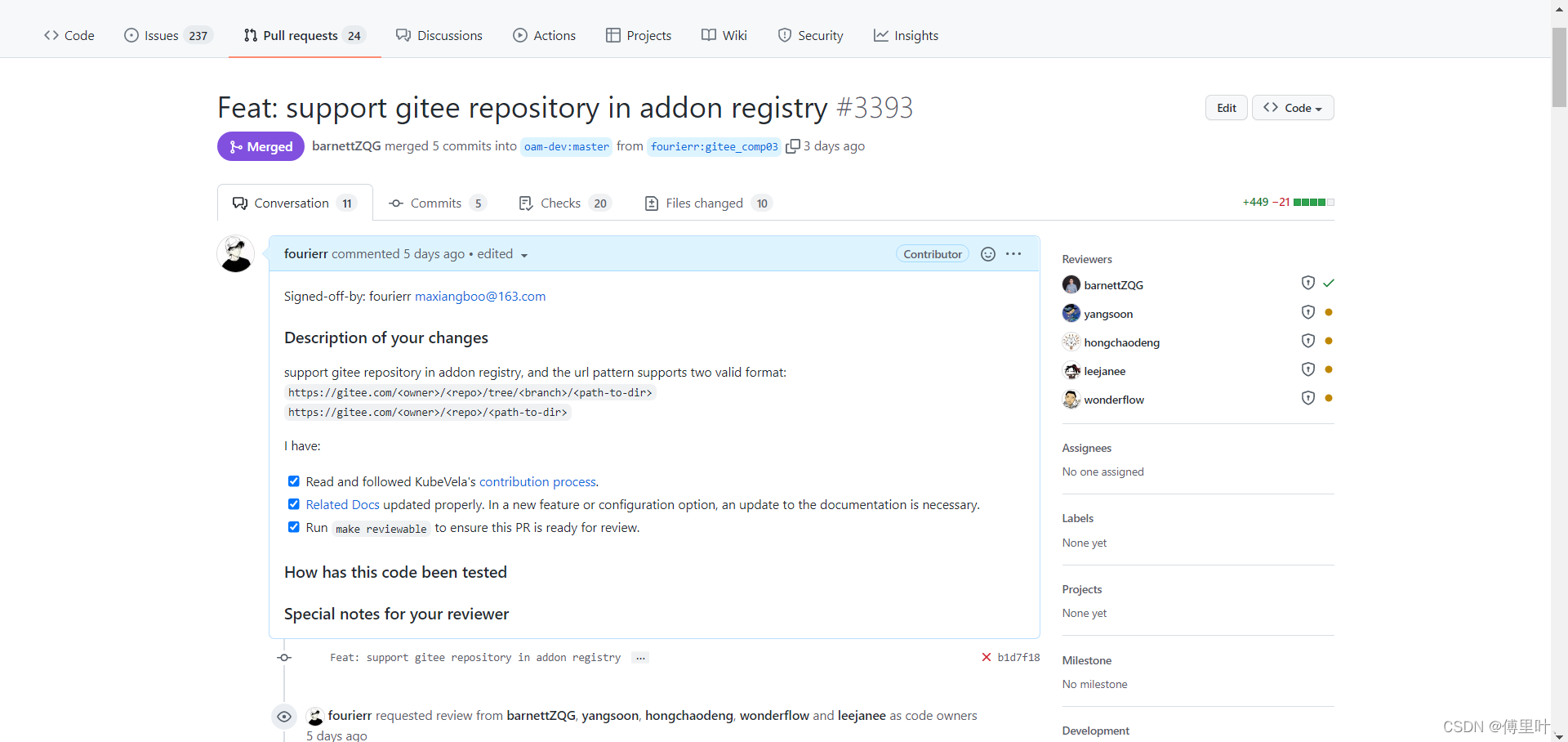
Task: Click the Pull requests tab
Action: pos(304,35)
